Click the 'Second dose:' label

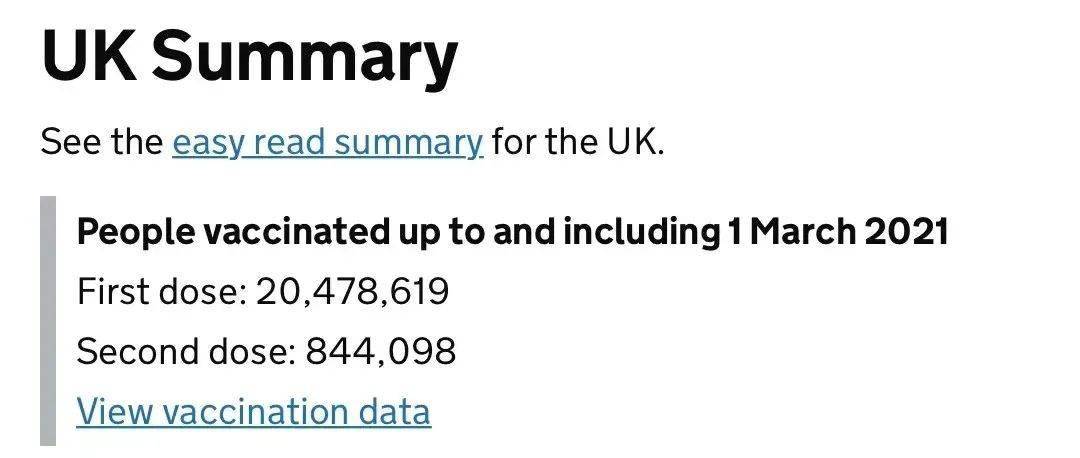click(187, 351)
